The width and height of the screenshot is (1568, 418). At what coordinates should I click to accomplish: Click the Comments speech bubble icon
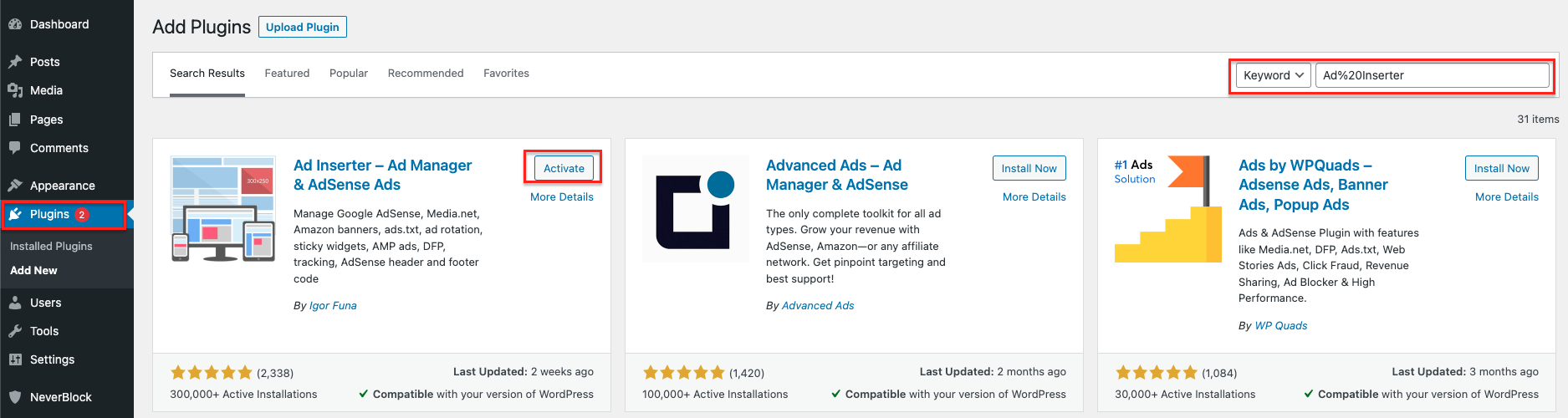click(x=15, y=148)
